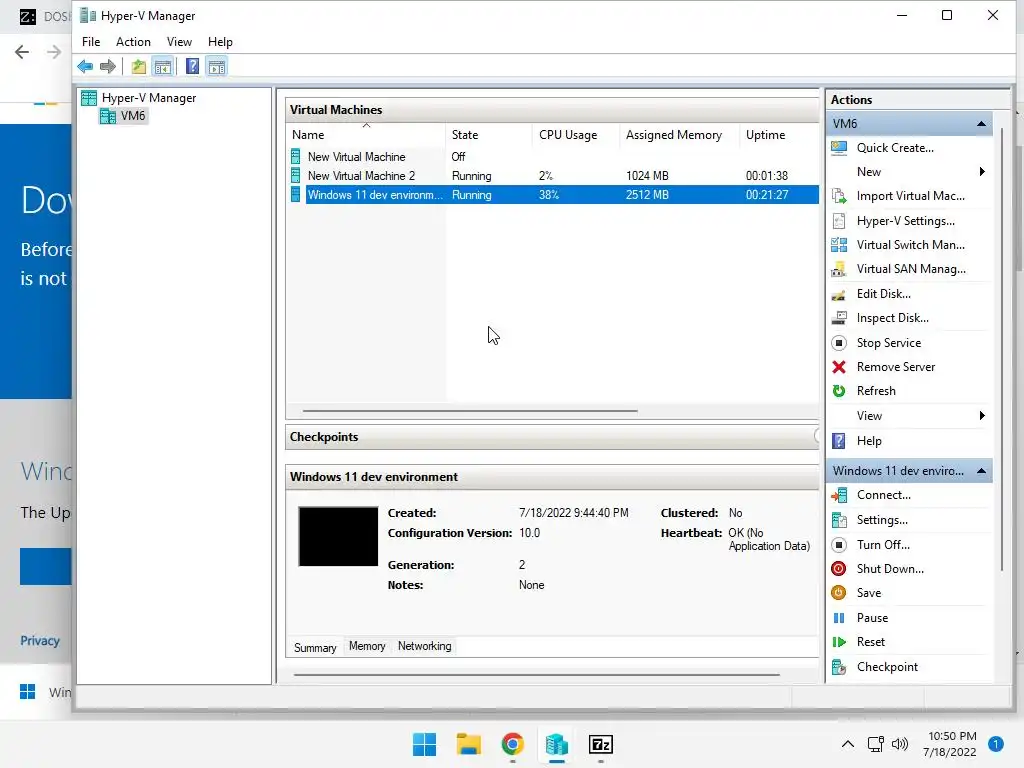
Task: Select Windows 11 dev environment row
Action: pyautogui.click(x=554, y=195)
